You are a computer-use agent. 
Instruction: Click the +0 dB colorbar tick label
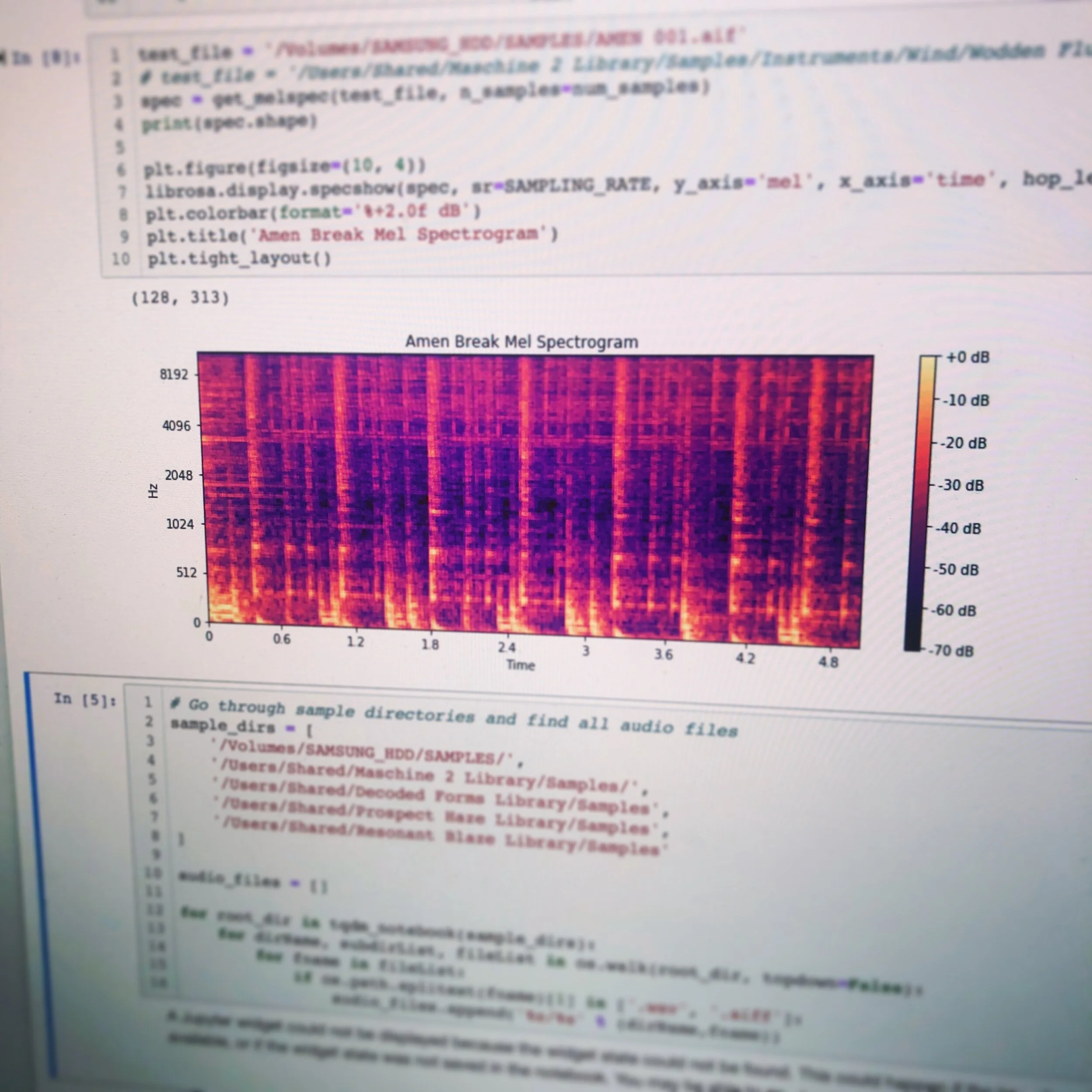(968, 357)
